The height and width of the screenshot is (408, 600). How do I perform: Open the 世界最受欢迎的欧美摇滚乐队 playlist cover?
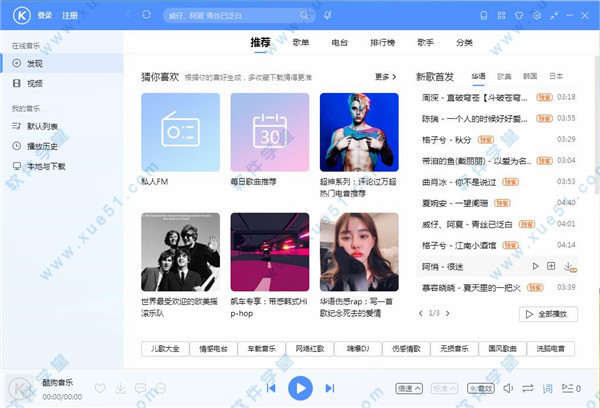click(x=181, y=252)
